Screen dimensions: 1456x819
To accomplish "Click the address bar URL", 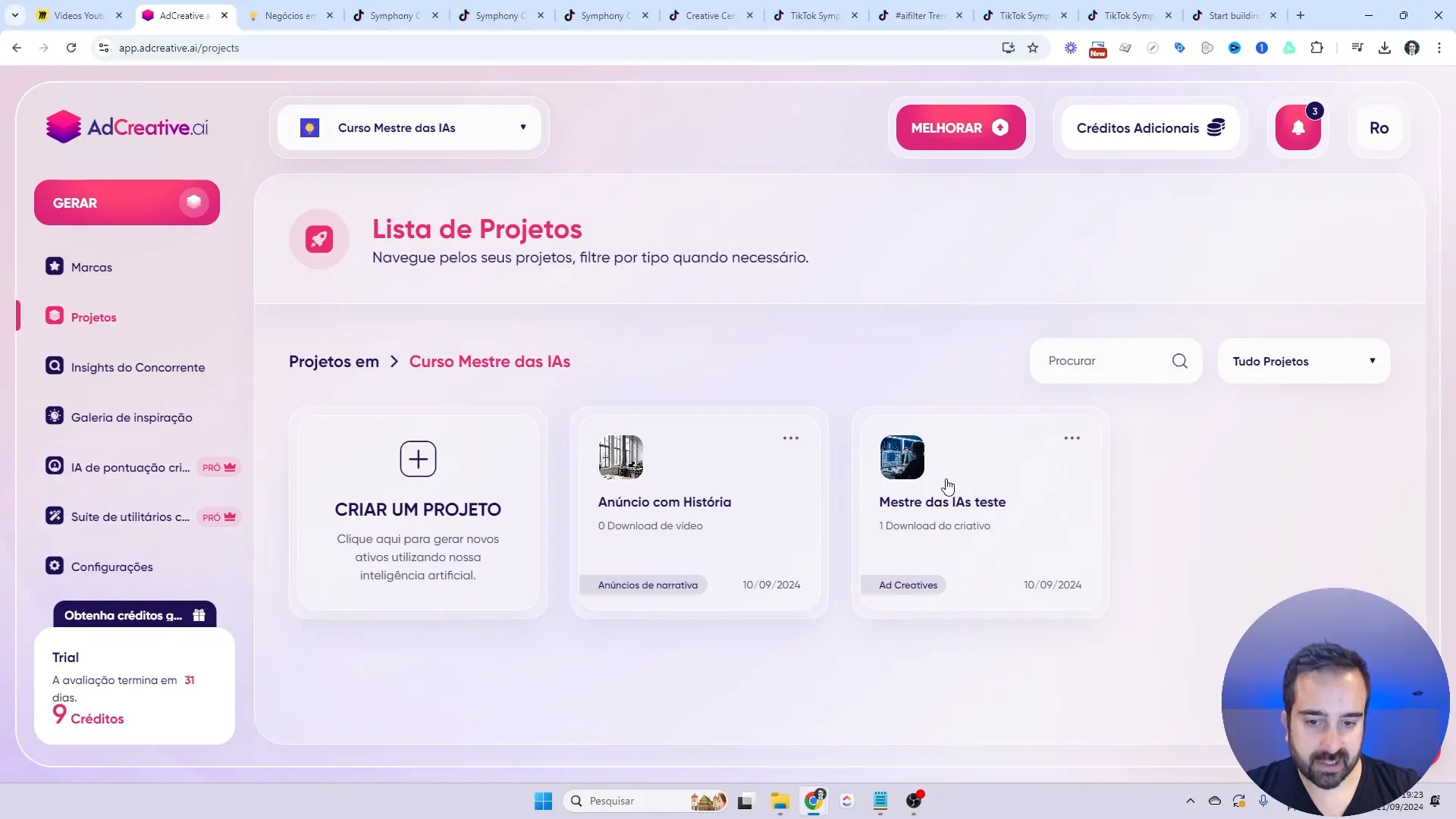I will 179,48.
